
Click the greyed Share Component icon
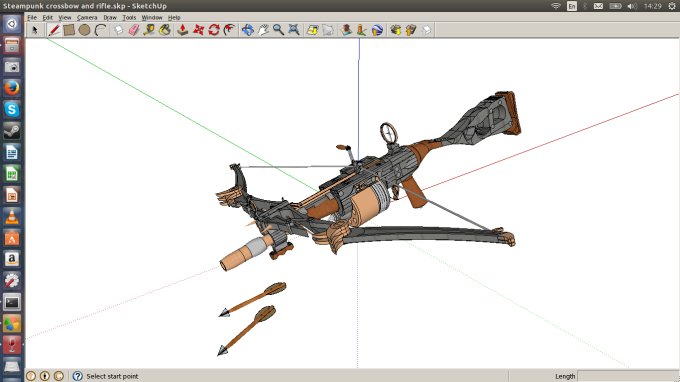click(426, 30)
